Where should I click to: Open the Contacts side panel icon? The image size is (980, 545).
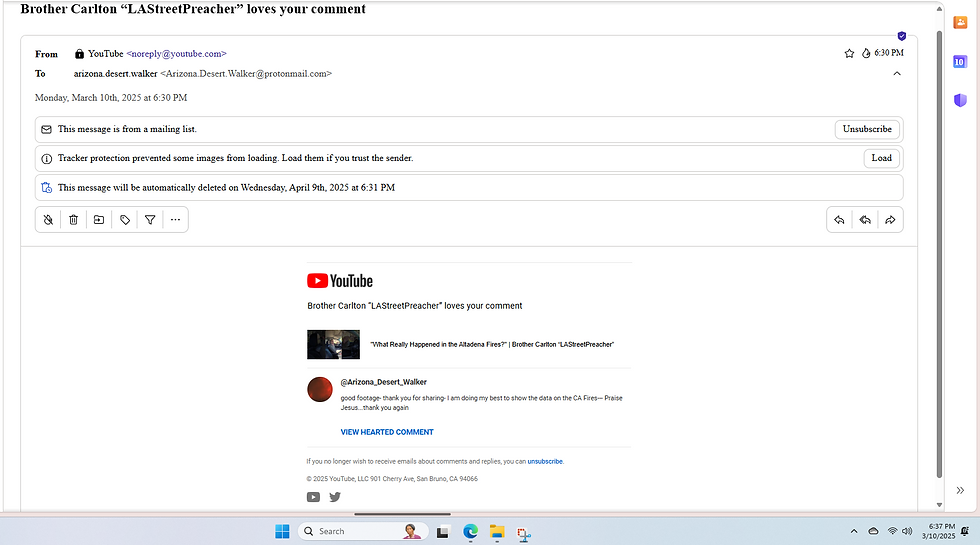(x=960, y=22)
